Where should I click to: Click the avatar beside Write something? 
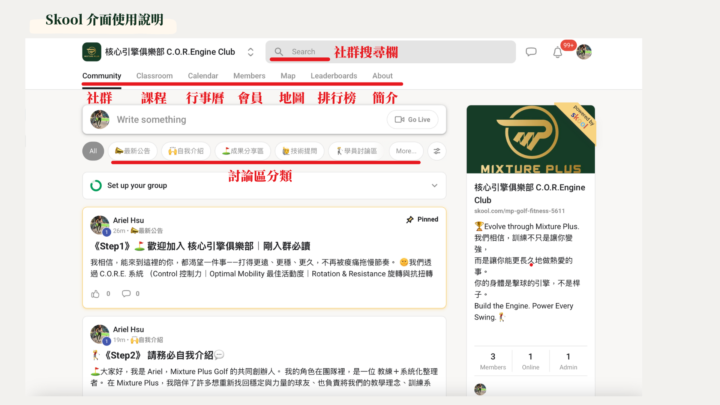(x=100, y=119)
